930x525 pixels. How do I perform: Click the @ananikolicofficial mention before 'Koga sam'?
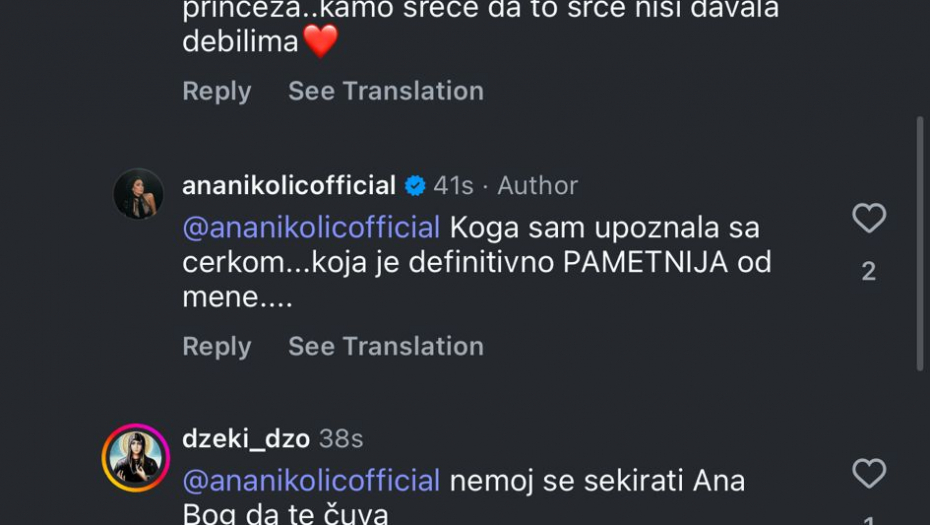click(x=311, y=227)
